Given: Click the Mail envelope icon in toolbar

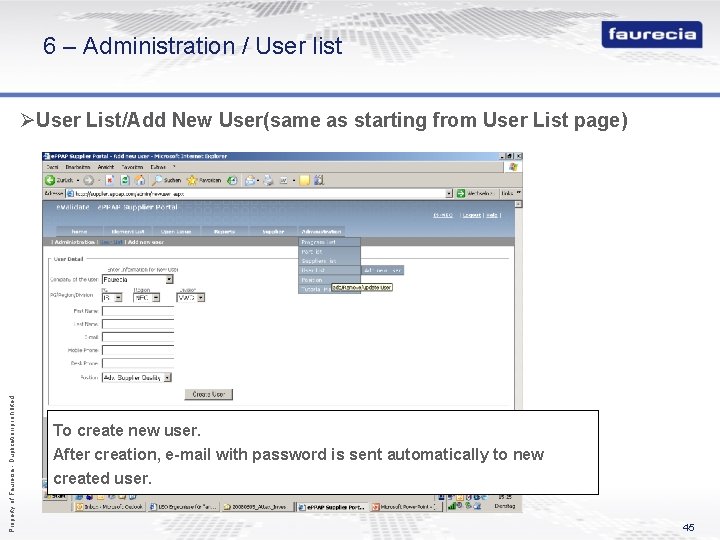Looking at the screenshot, I should pos(250,180).
